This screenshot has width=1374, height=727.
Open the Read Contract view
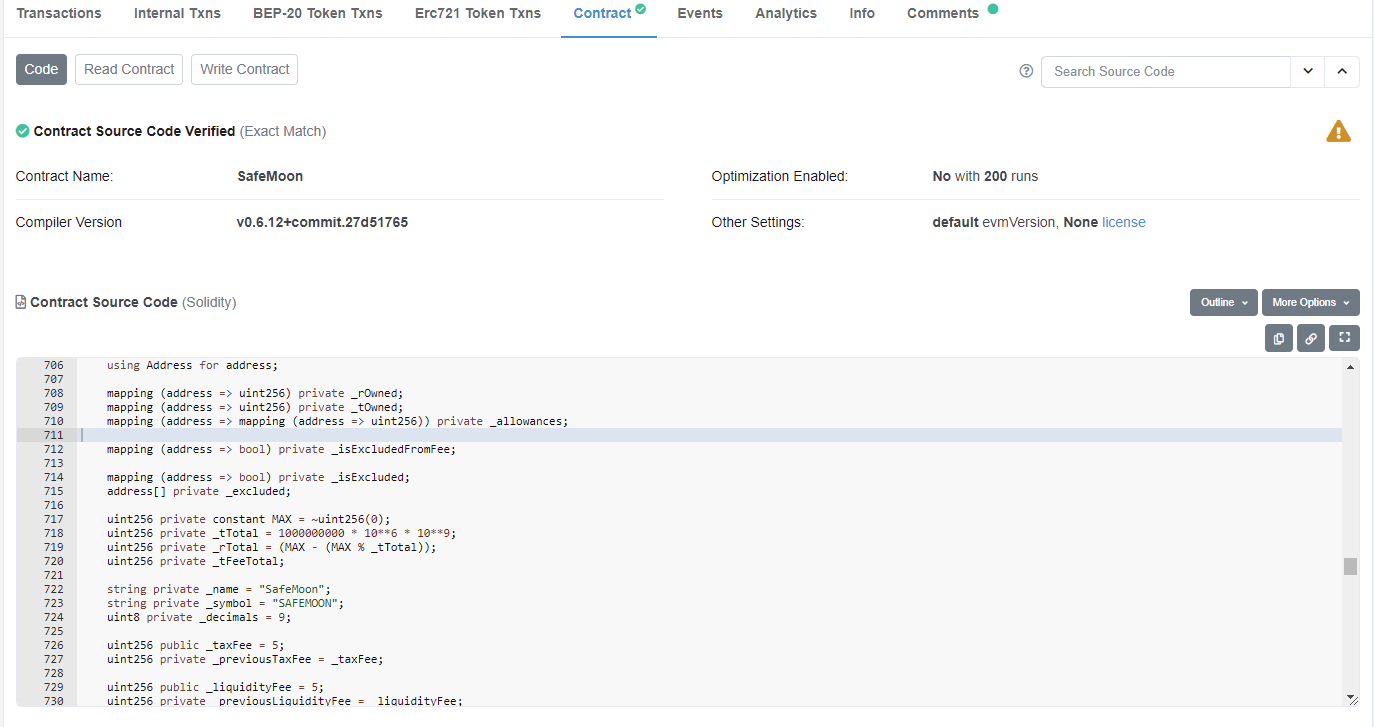(129, 69)
